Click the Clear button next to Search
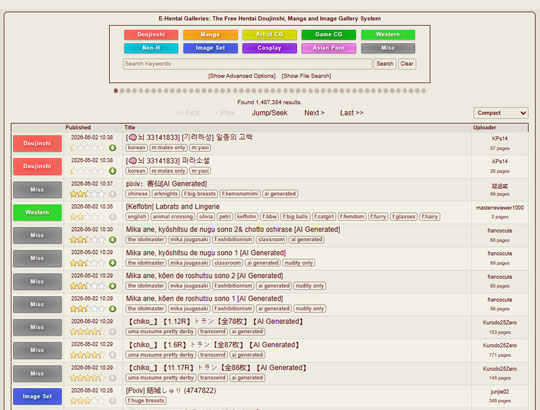Viewport: 540px width, 410px height. (407, 64)
